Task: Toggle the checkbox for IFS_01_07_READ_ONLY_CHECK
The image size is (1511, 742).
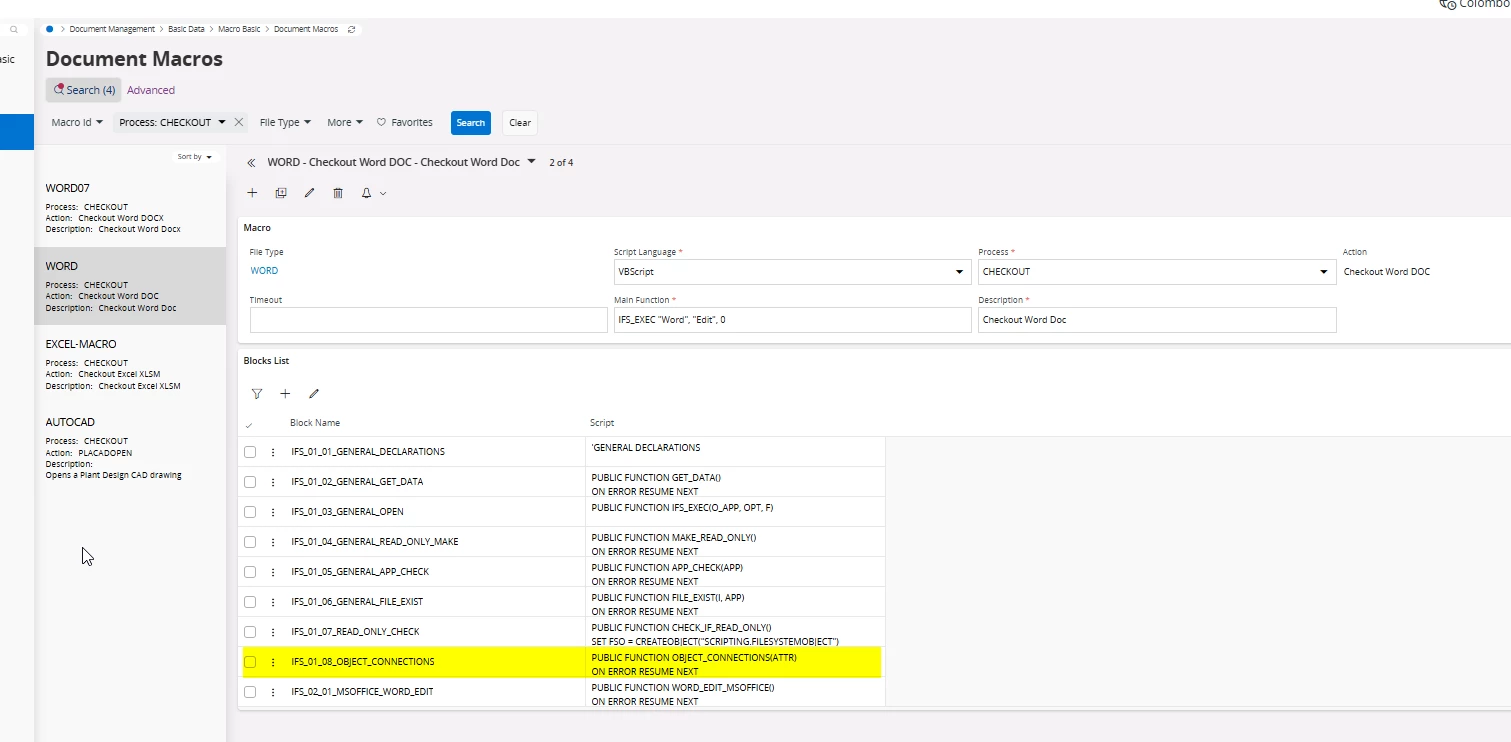Action: point(250,632)
